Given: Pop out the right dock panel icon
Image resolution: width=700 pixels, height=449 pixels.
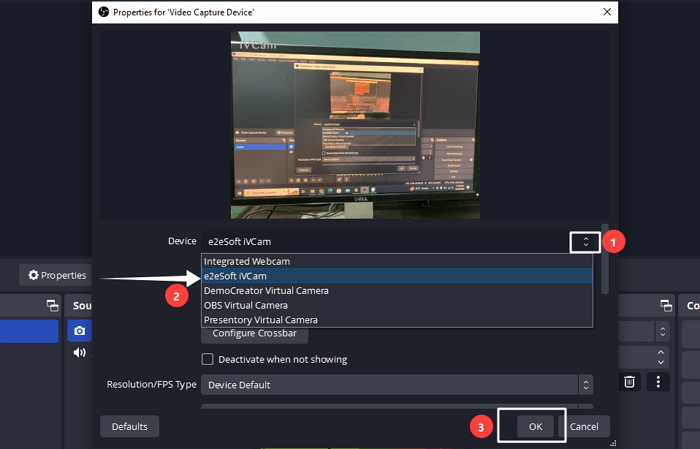Looking at the screenshot, I should click(666, 306).
